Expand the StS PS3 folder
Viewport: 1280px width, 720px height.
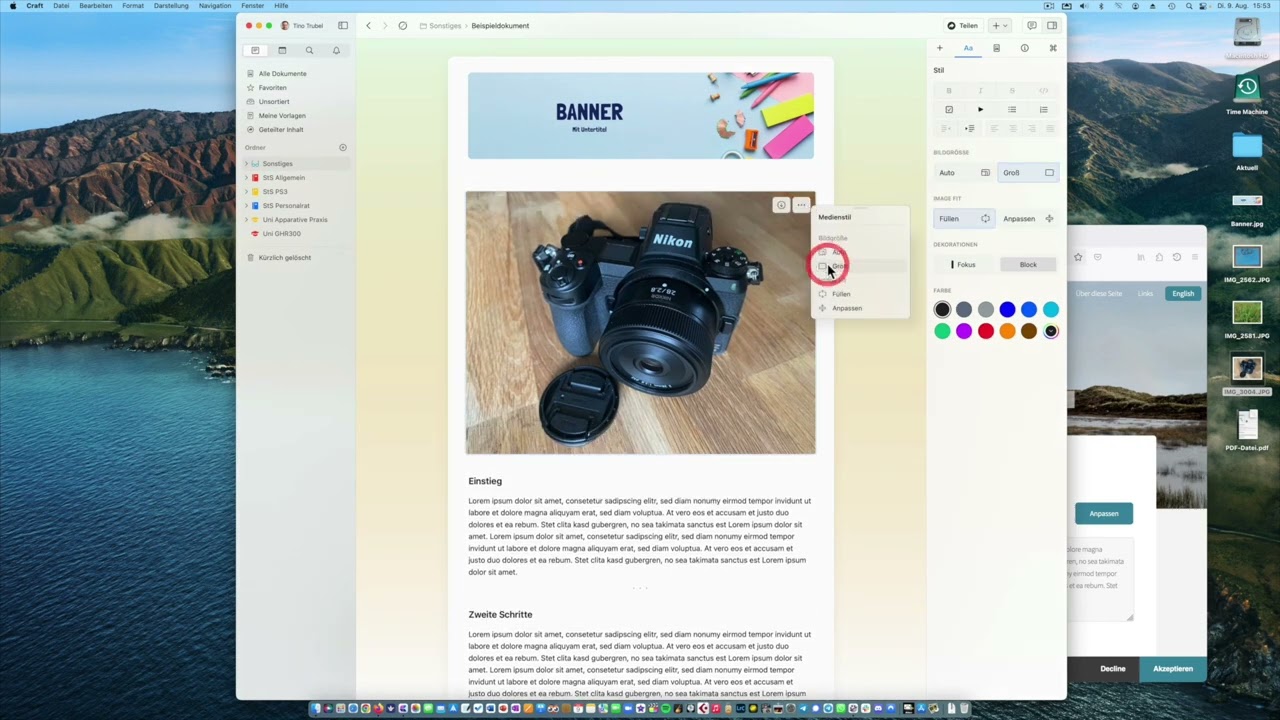[x=246, y=191]
